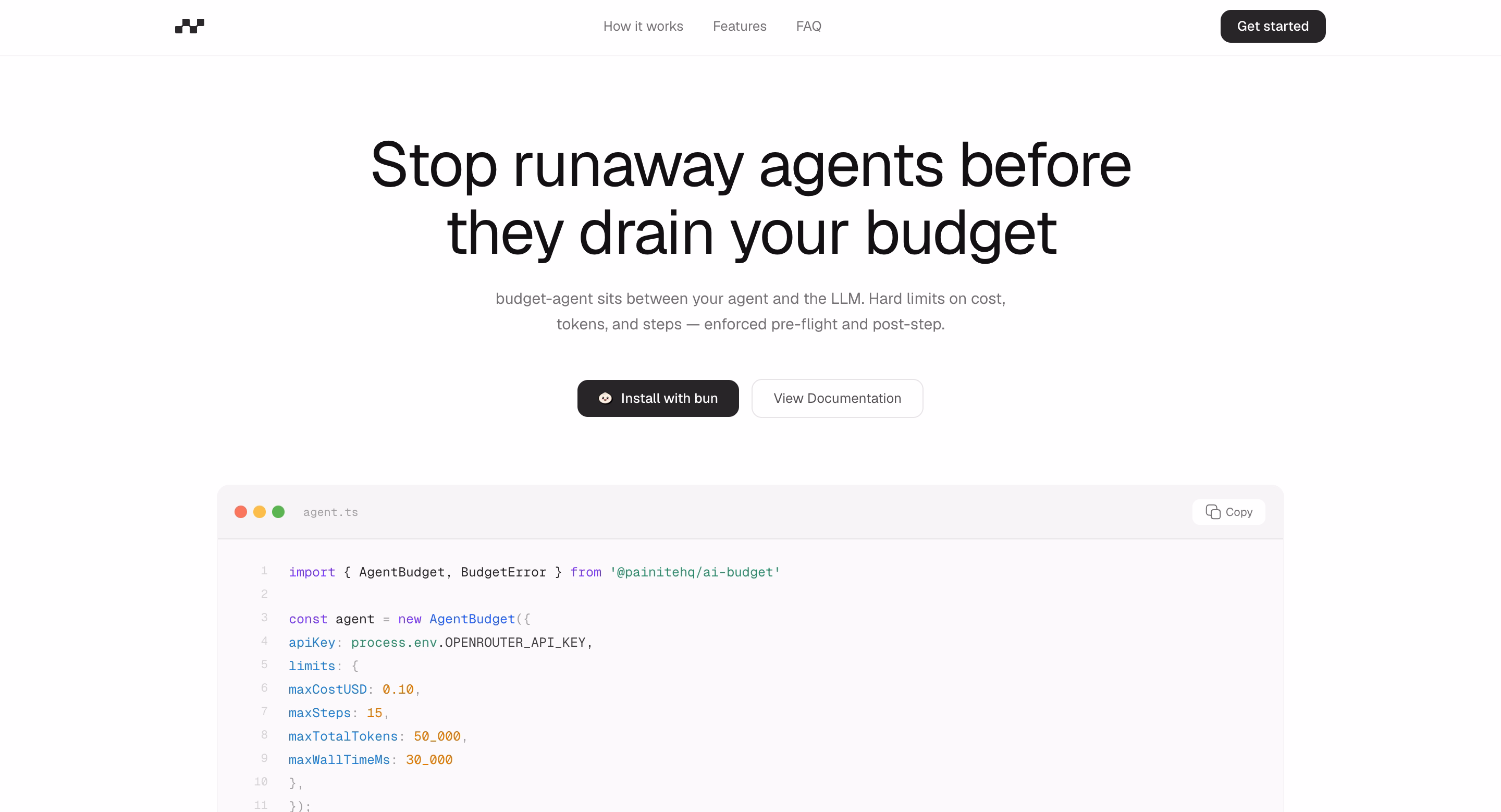1501x812 pixels.
Task: Go to the Features nav link
Action: pos(740,26)
